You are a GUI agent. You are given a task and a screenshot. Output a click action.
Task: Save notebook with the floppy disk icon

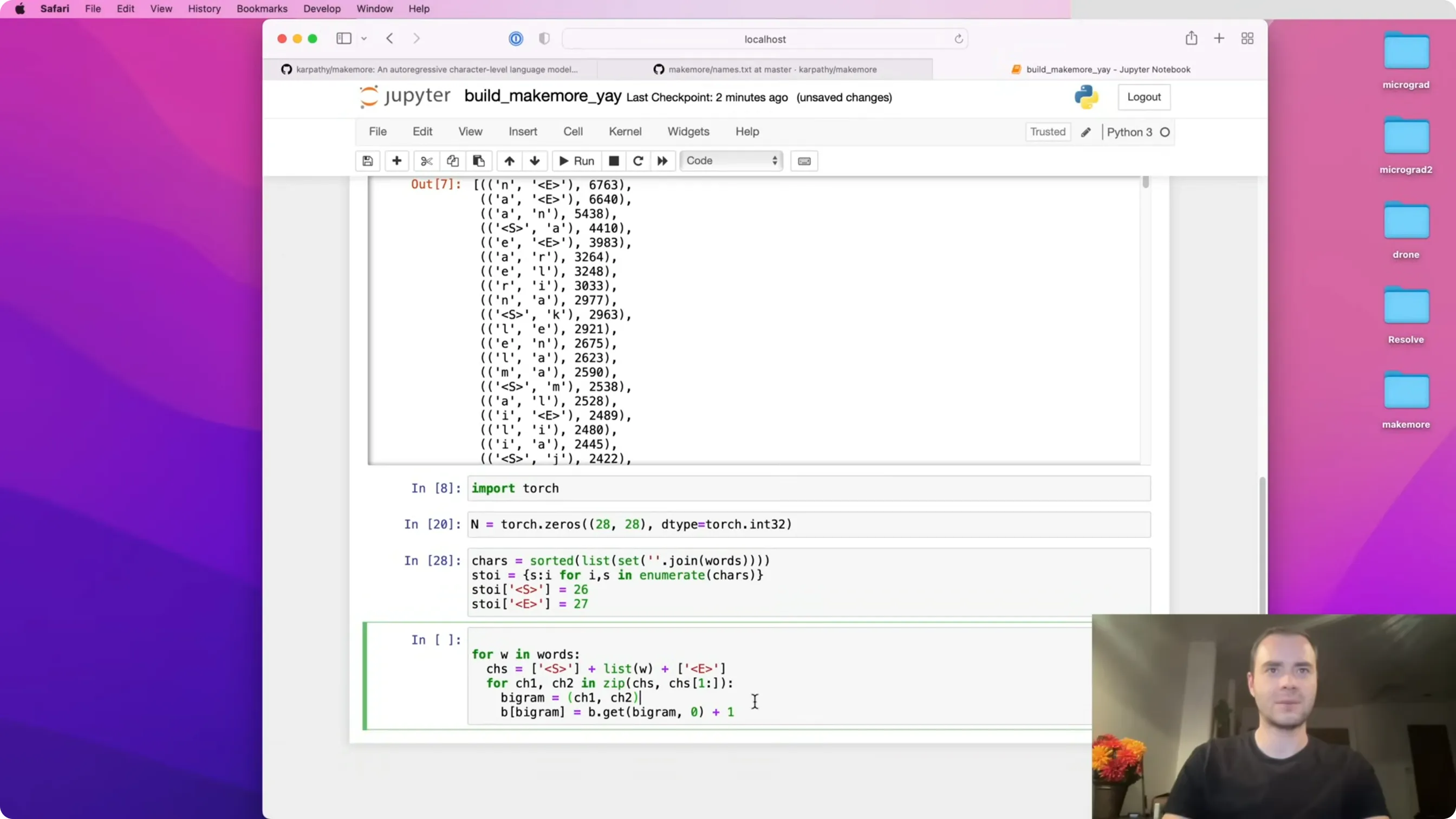tap(367, 161)
